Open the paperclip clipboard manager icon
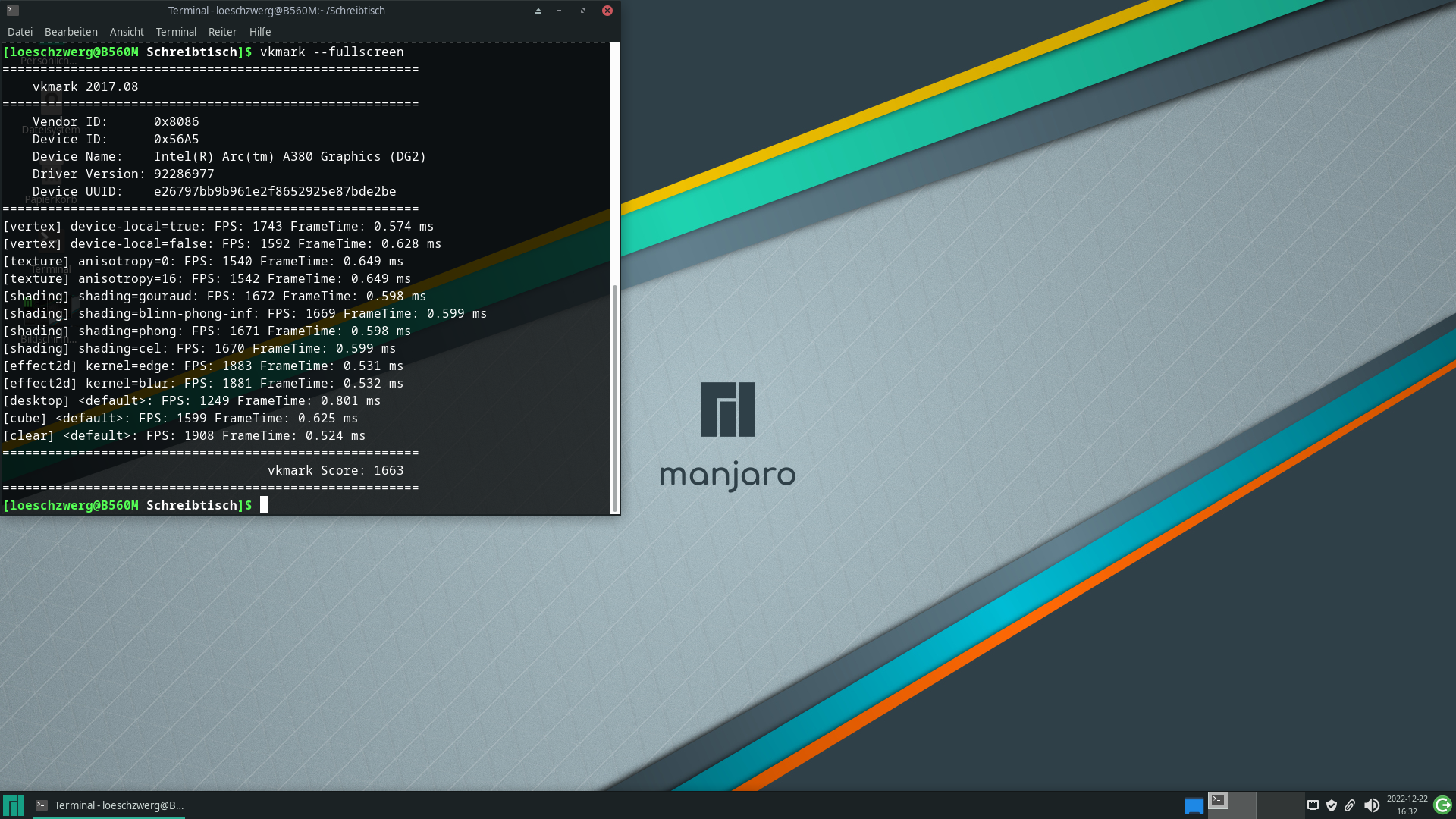The image size is (1456, 819). pos(1350,805)
